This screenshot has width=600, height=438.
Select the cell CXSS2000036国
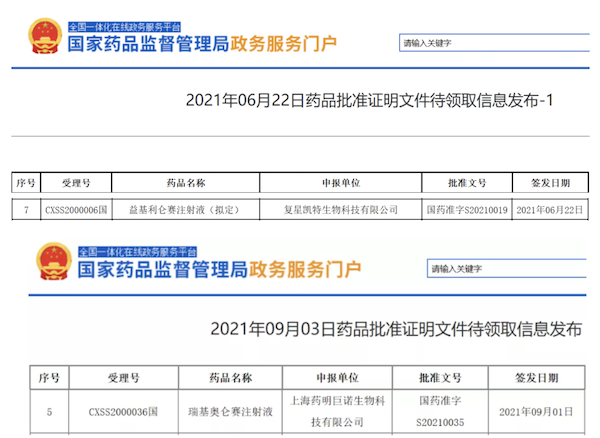pyautogui.click(x=123, y=412)
